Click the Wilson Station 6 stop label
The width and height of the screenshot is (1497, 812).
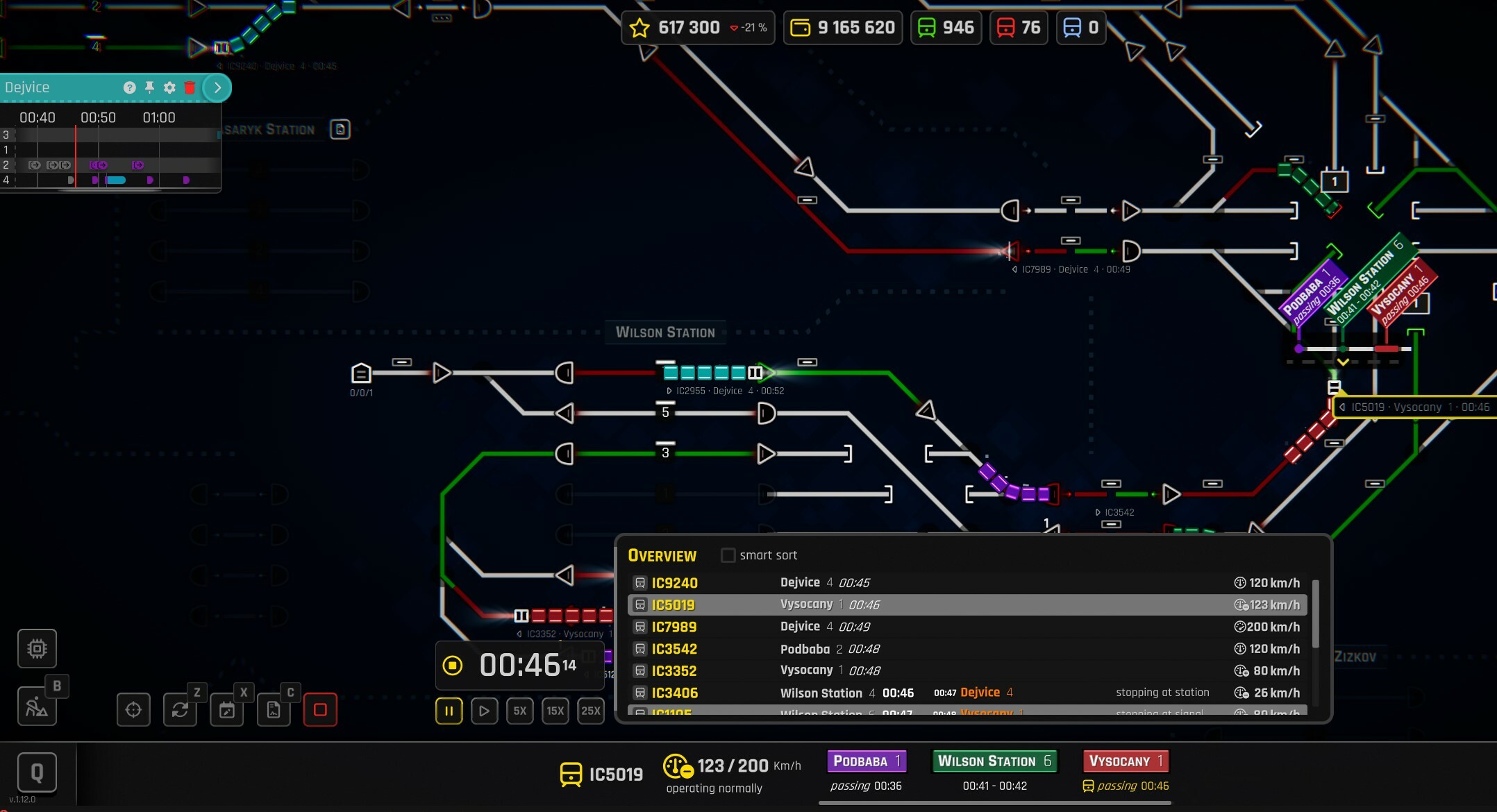click(994, 761)
